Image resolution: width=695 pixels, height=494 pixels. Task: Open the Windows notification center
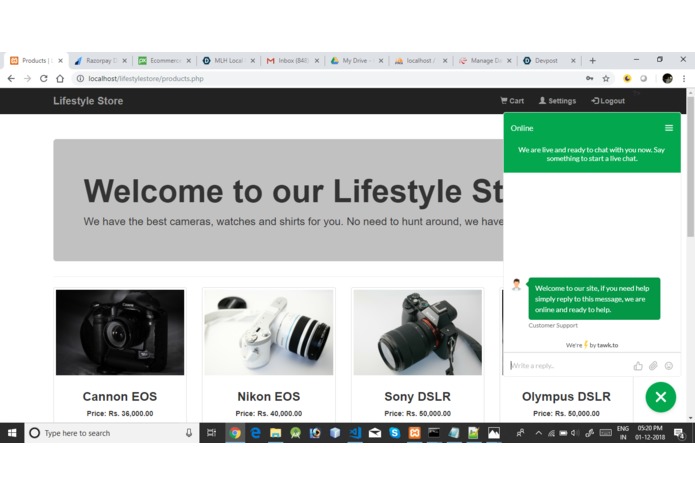pos(679,433)
